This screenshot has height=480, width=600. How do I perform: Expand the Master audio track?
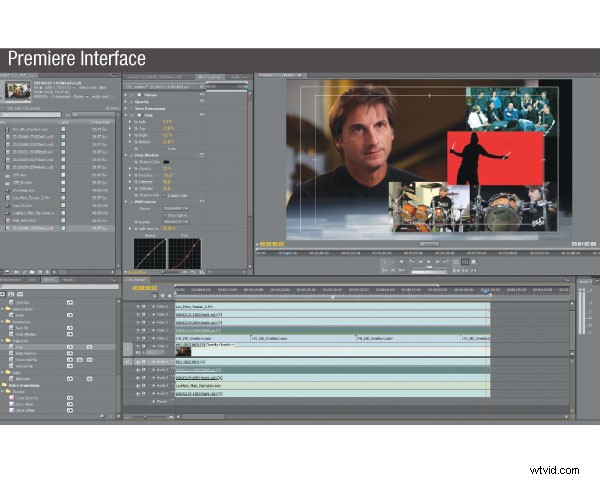click(x=154, y=402)
